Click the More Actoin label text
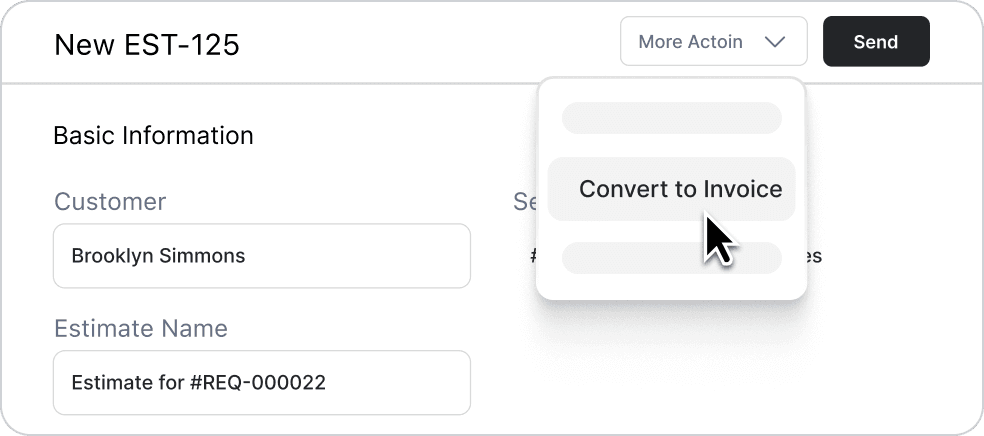The width and height of the screenshot is (984, 436). point(690,42)
